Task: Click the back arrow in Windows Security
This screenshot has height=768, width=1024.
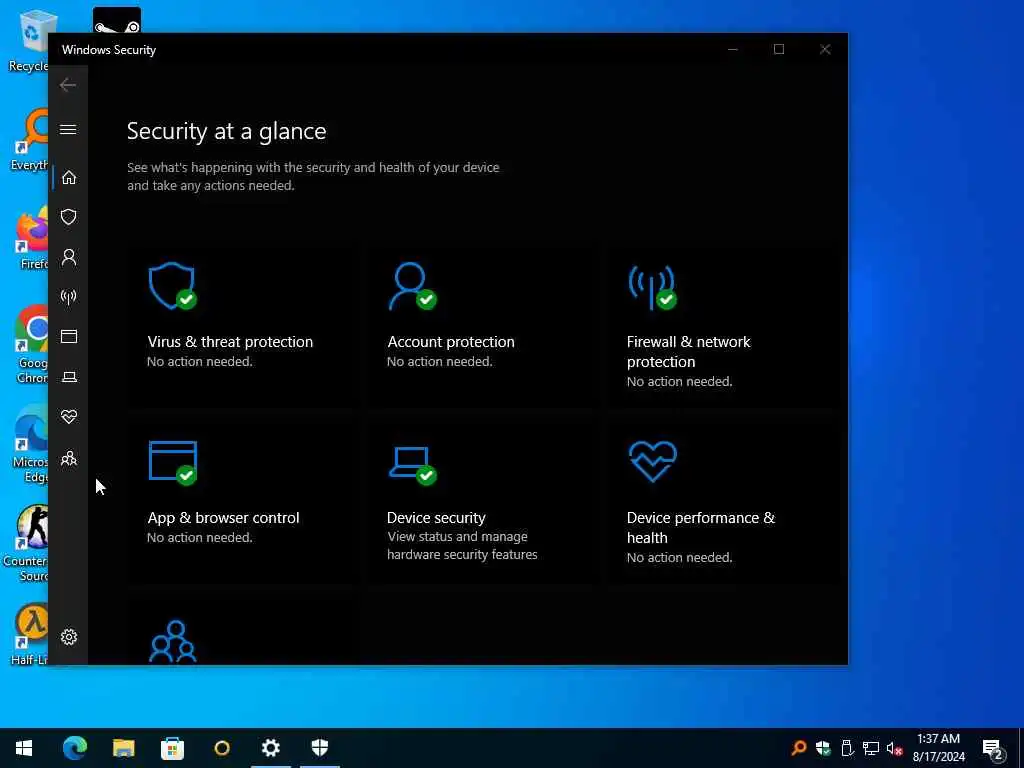Action: [68, 85]
